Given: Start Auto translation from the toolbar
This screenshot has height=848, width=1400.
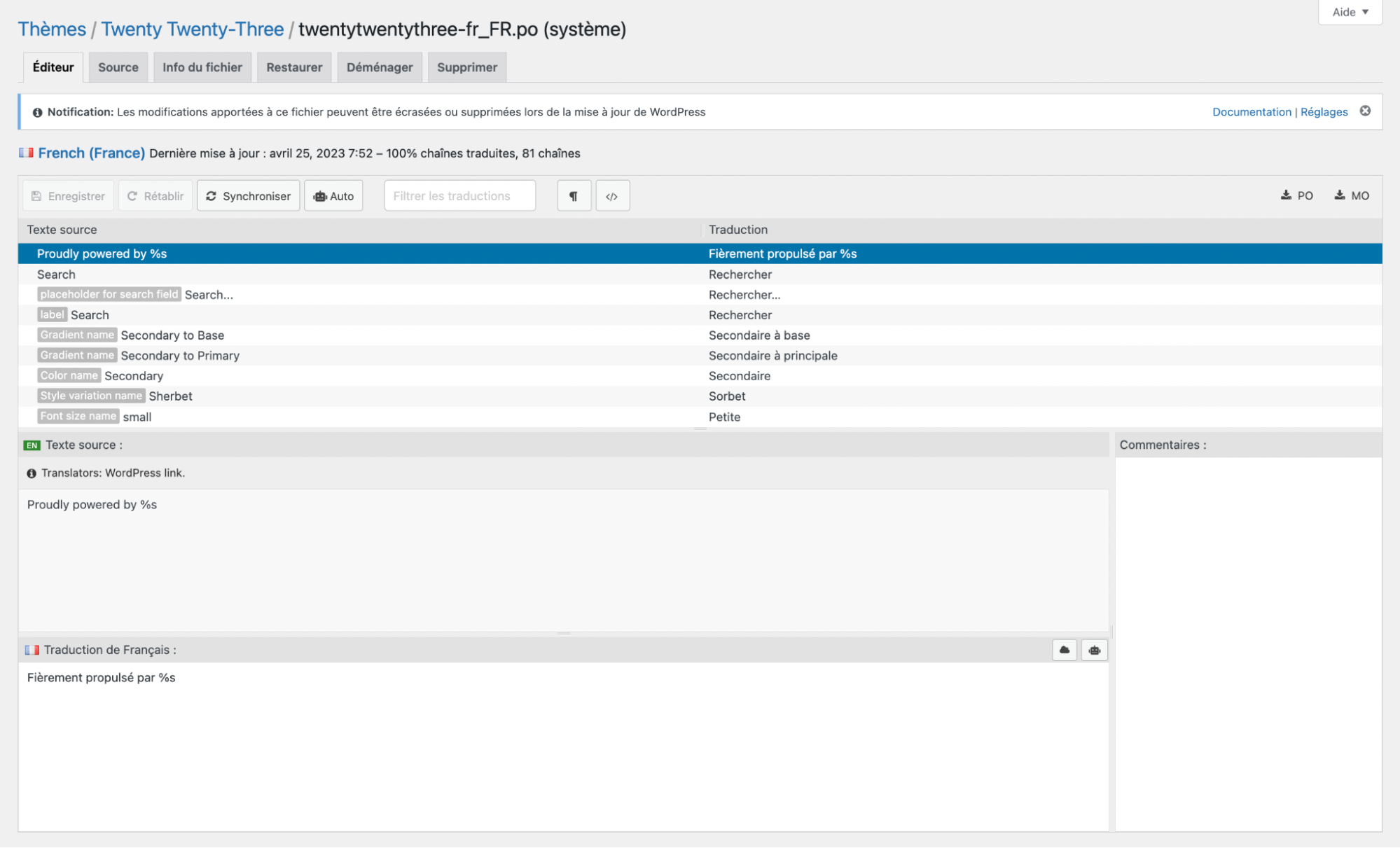Looking at the screenshot, I should point(333,196).
